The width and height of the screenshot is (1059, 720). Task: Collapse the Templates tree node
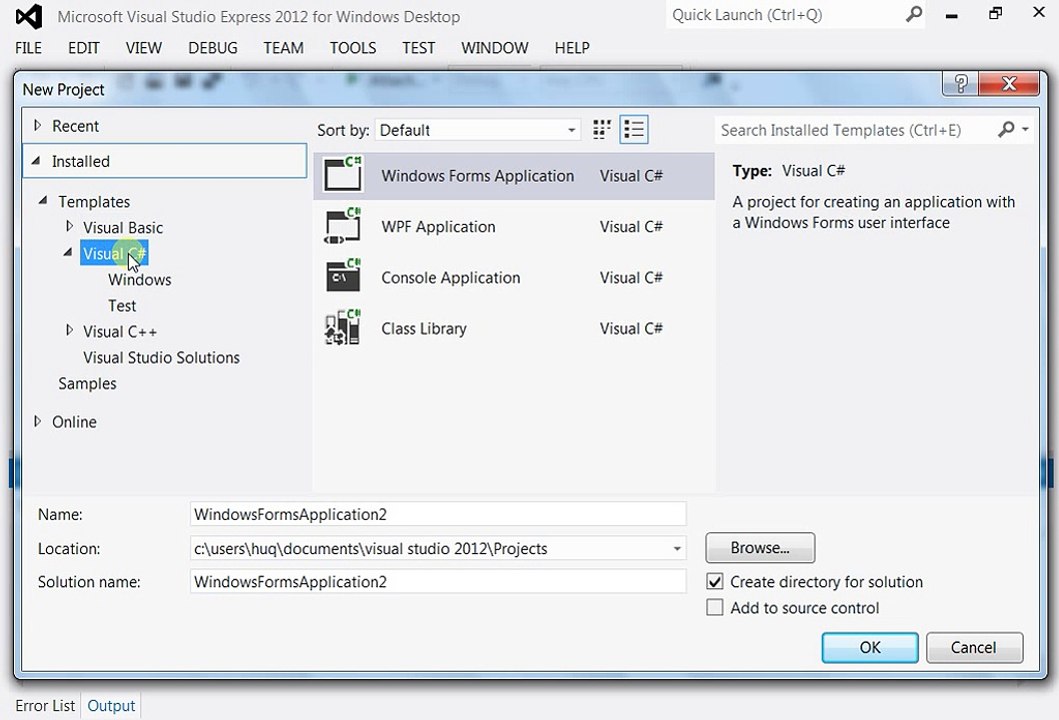coord(43,201)
